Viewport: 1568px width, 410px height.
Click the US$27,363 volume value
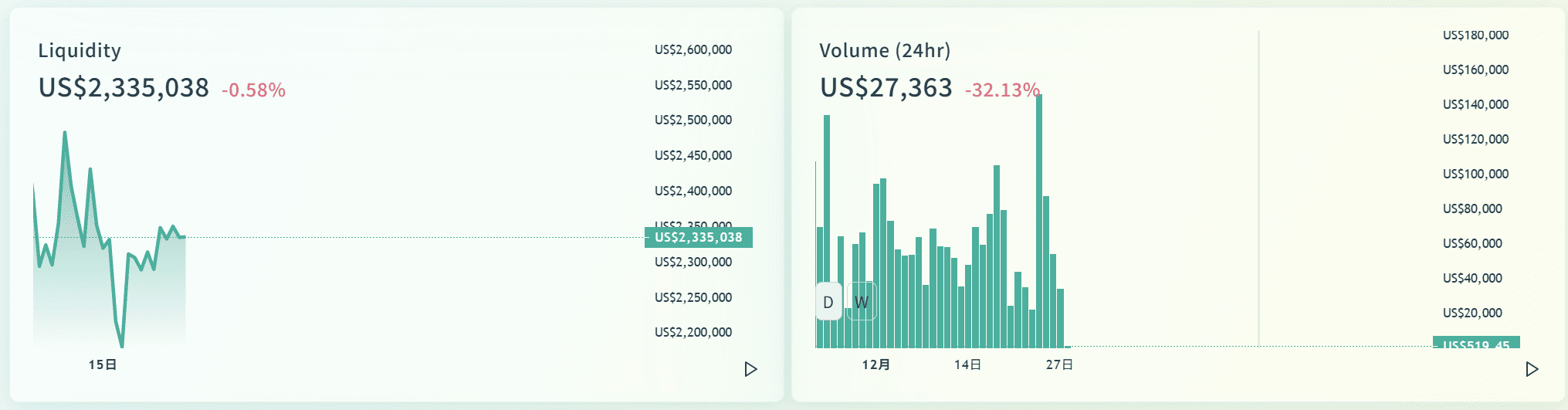coord(886,88)
